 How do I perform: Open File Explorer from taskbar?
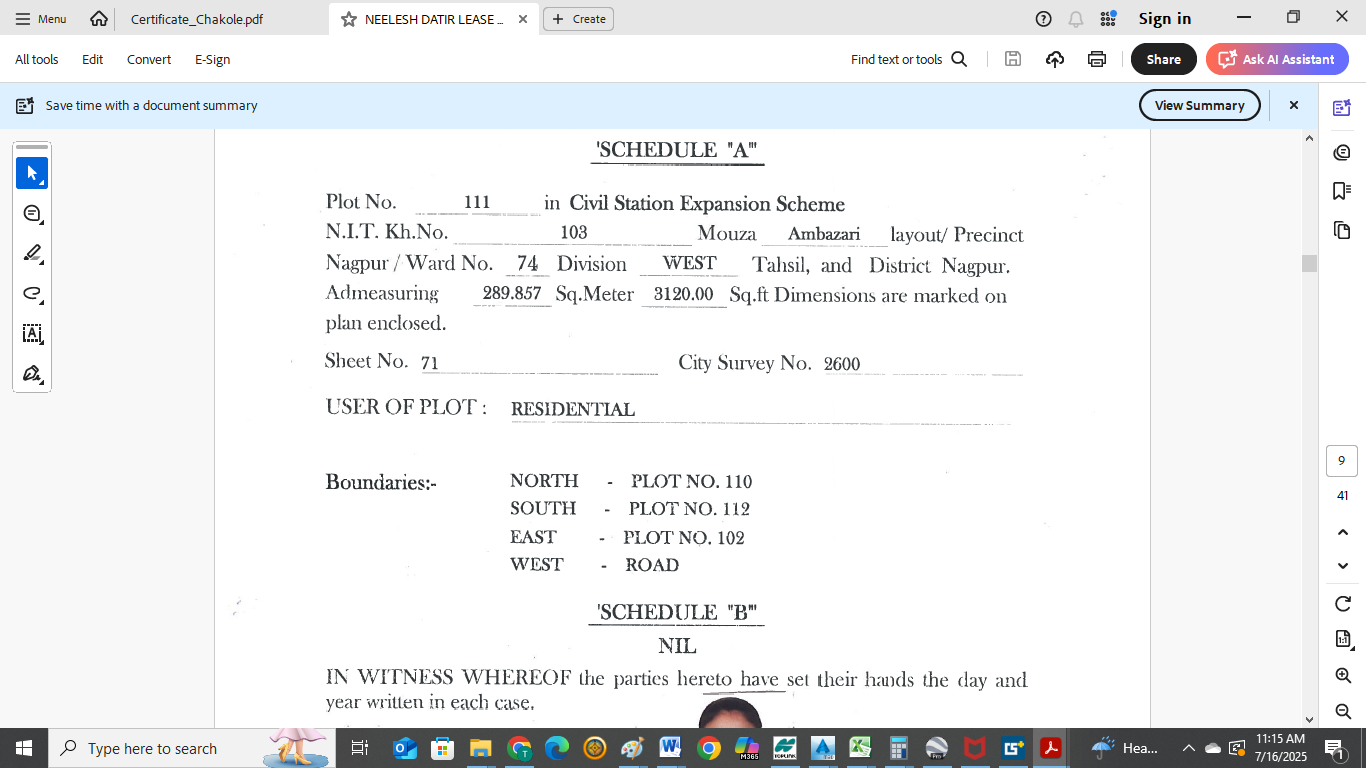[481, 748]
